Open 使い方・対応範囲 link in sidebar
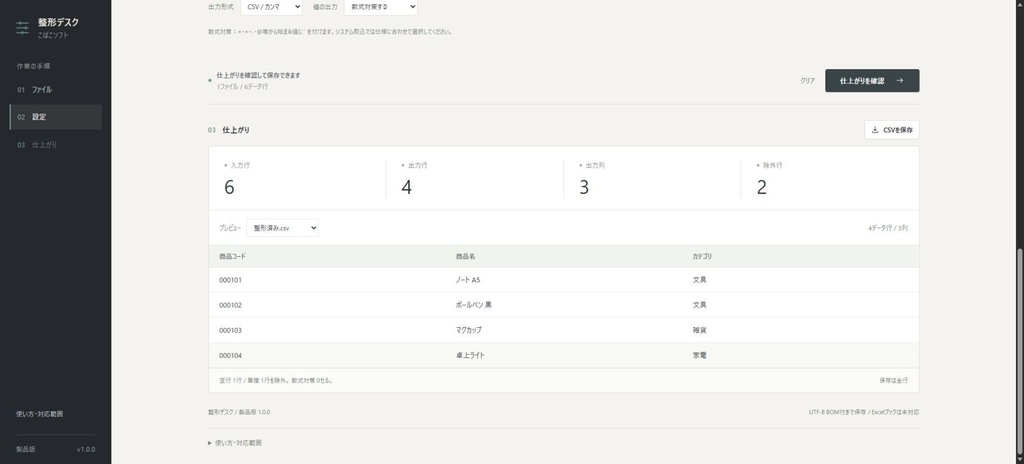Viewport: 1024px width, 464px height. point(40,414)
